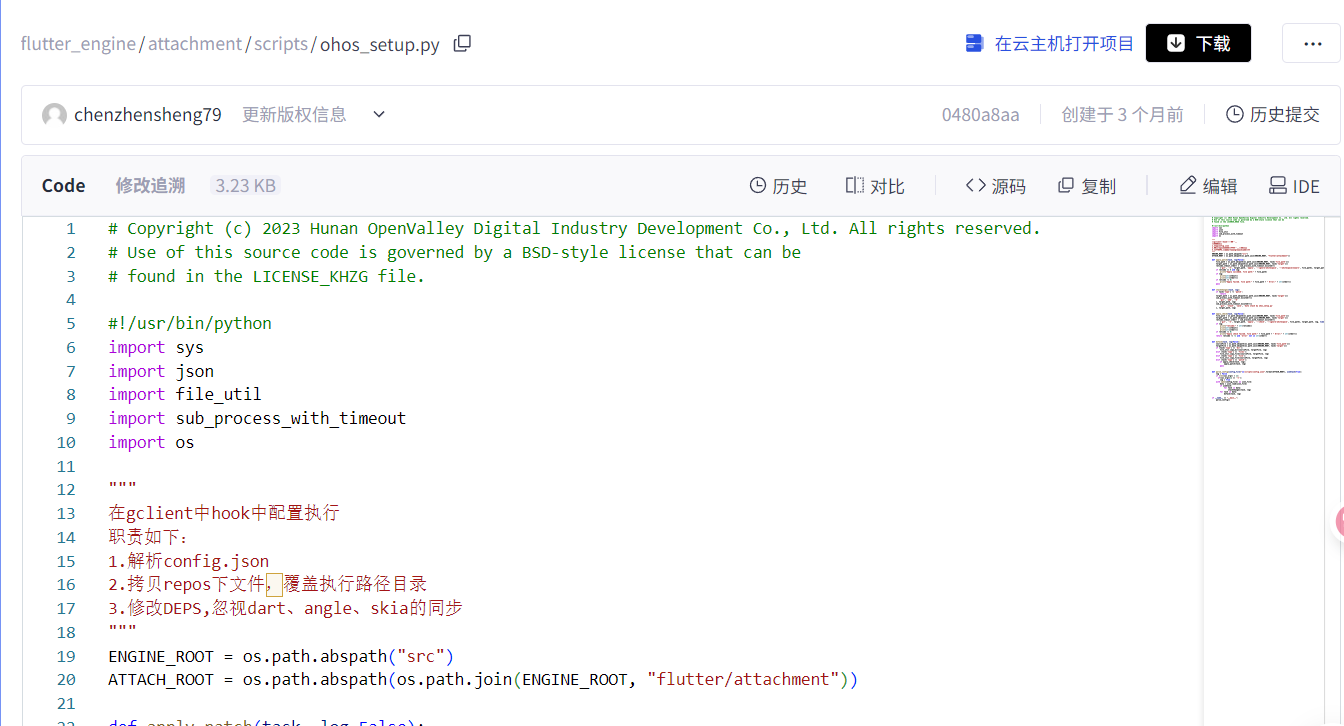Click the 复制 copy code icon
This screenshot has width=1344, height=726.
pyautogui.click(x=1066, y=186)
